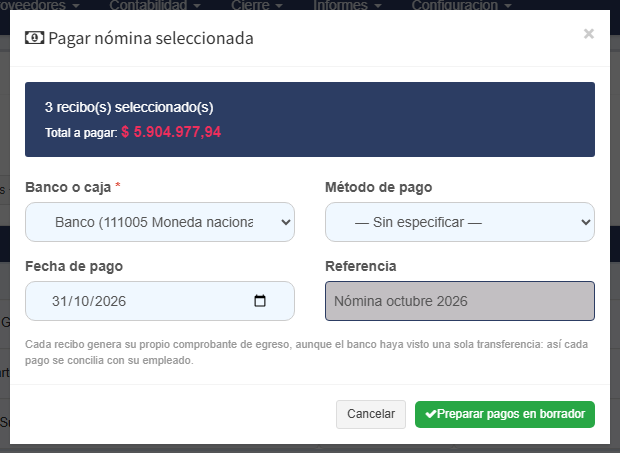Open the Informes menu in background navbar
The width and height of the screenshot is (620, 453).
coord(347,5)
